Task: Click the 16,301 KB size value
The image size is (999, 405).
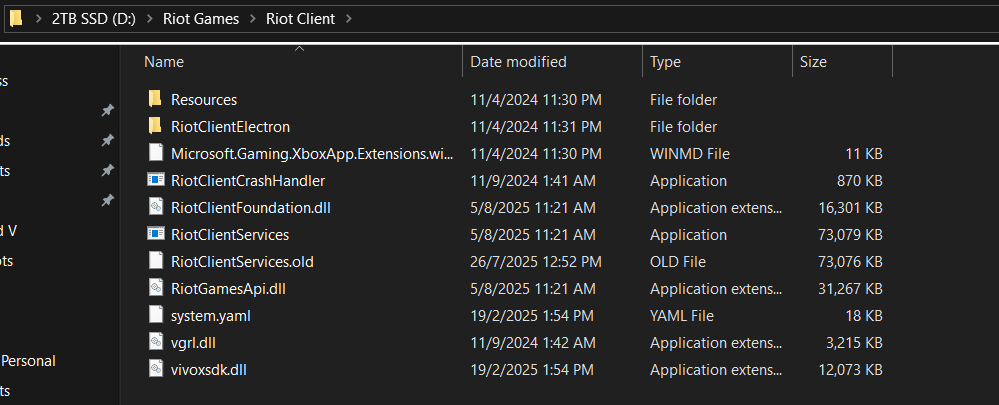Action: (850, 208)
